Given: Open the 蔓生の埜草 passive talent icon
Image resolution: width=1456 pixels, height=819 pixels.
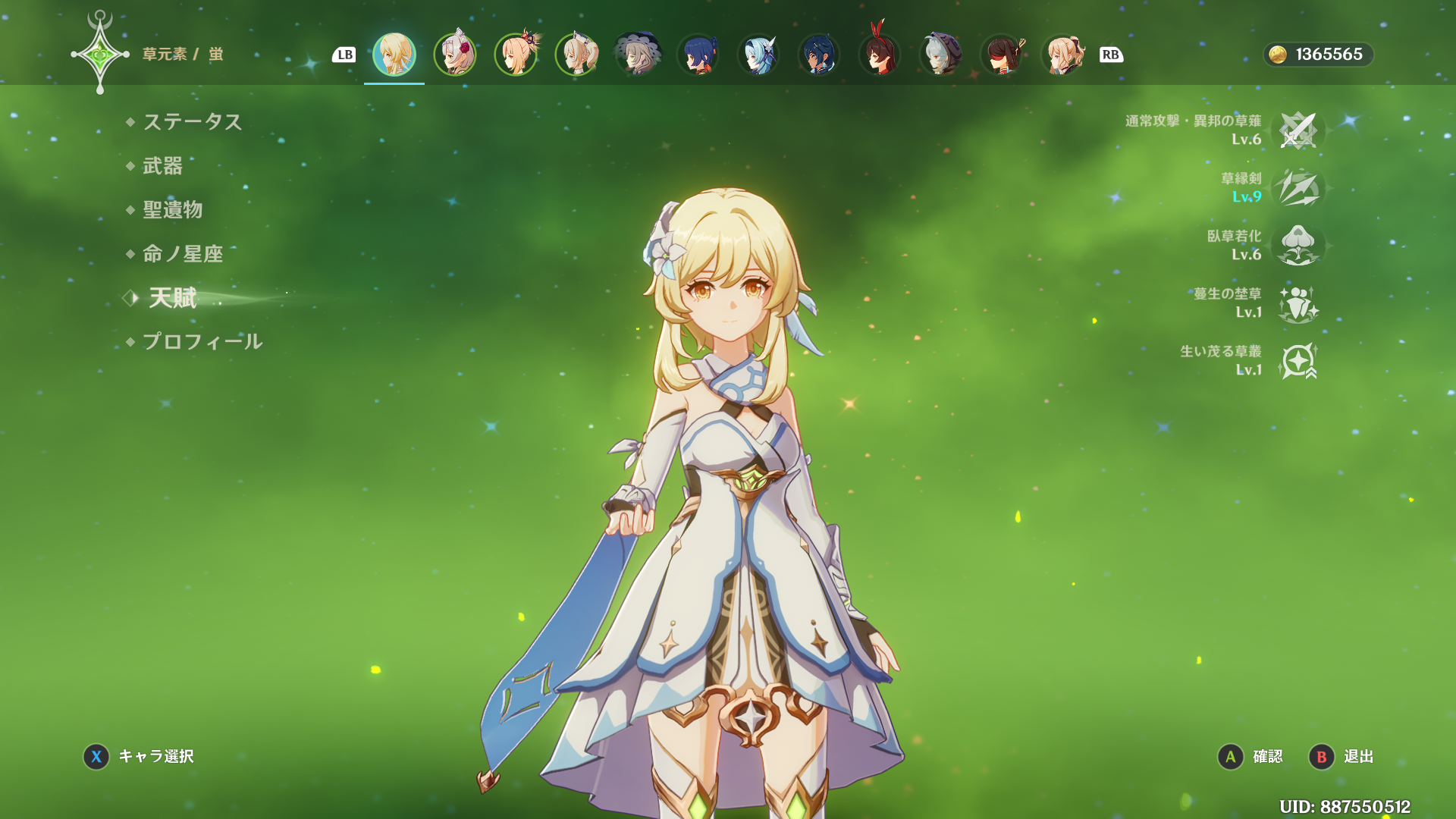Looking at the screenshot, I should pyautogui.click(x=1298, y=303).
